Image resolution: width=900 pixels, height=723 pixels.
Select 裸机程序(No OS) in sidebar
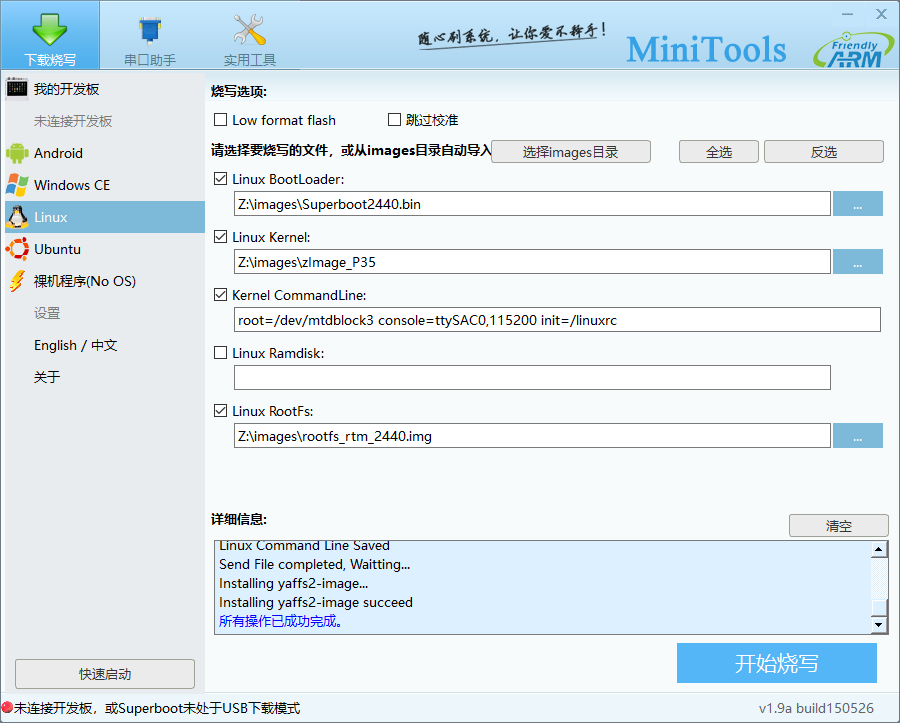(x=105, y=281)
